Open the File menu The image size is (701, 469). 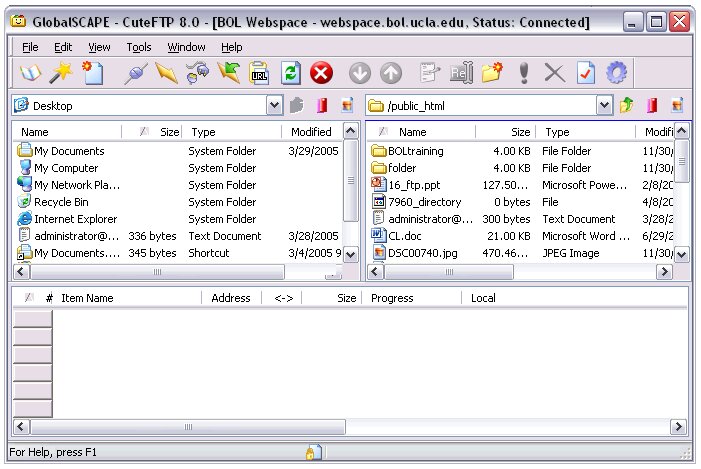coord(30,47)
